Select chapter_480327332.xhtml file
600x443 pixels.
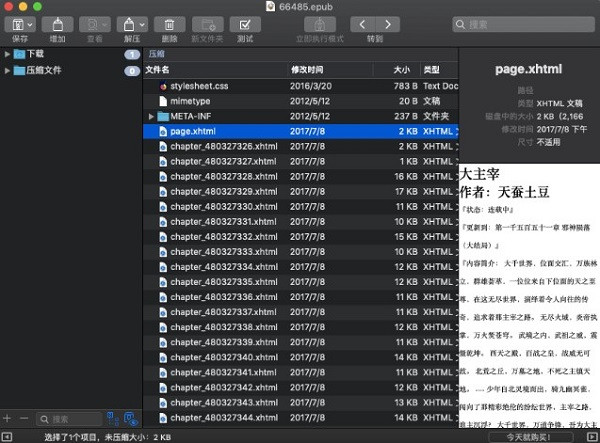coord(301,237)
